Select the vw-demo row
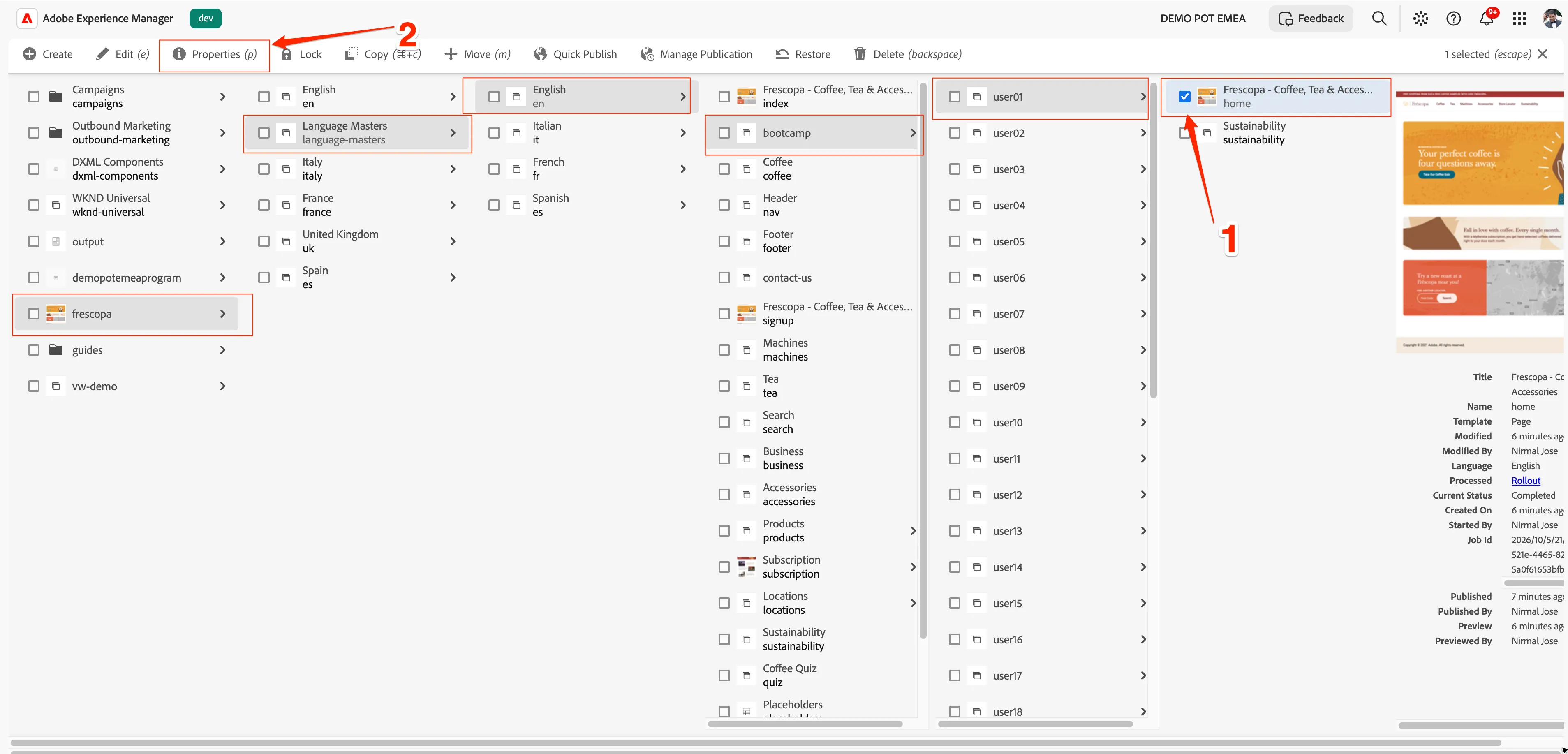1568x754 pixels. coord(126,386)
